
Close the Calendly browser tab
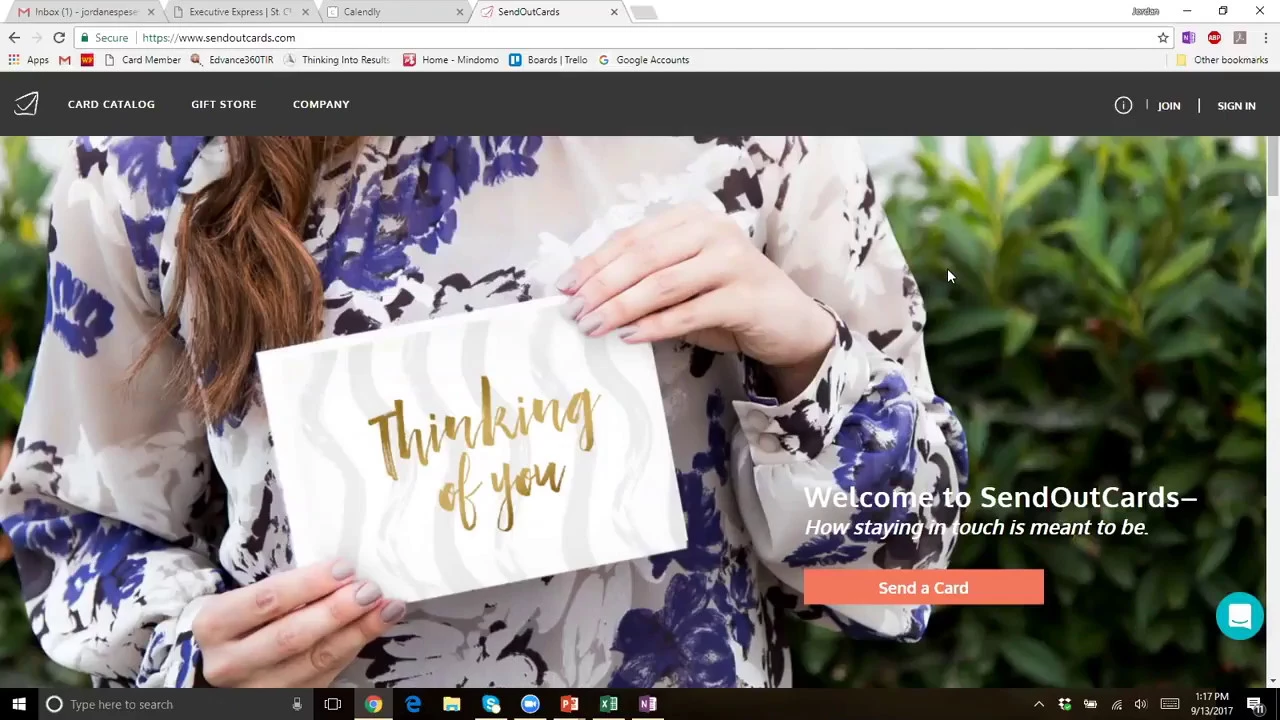click(x=460, y=12)
